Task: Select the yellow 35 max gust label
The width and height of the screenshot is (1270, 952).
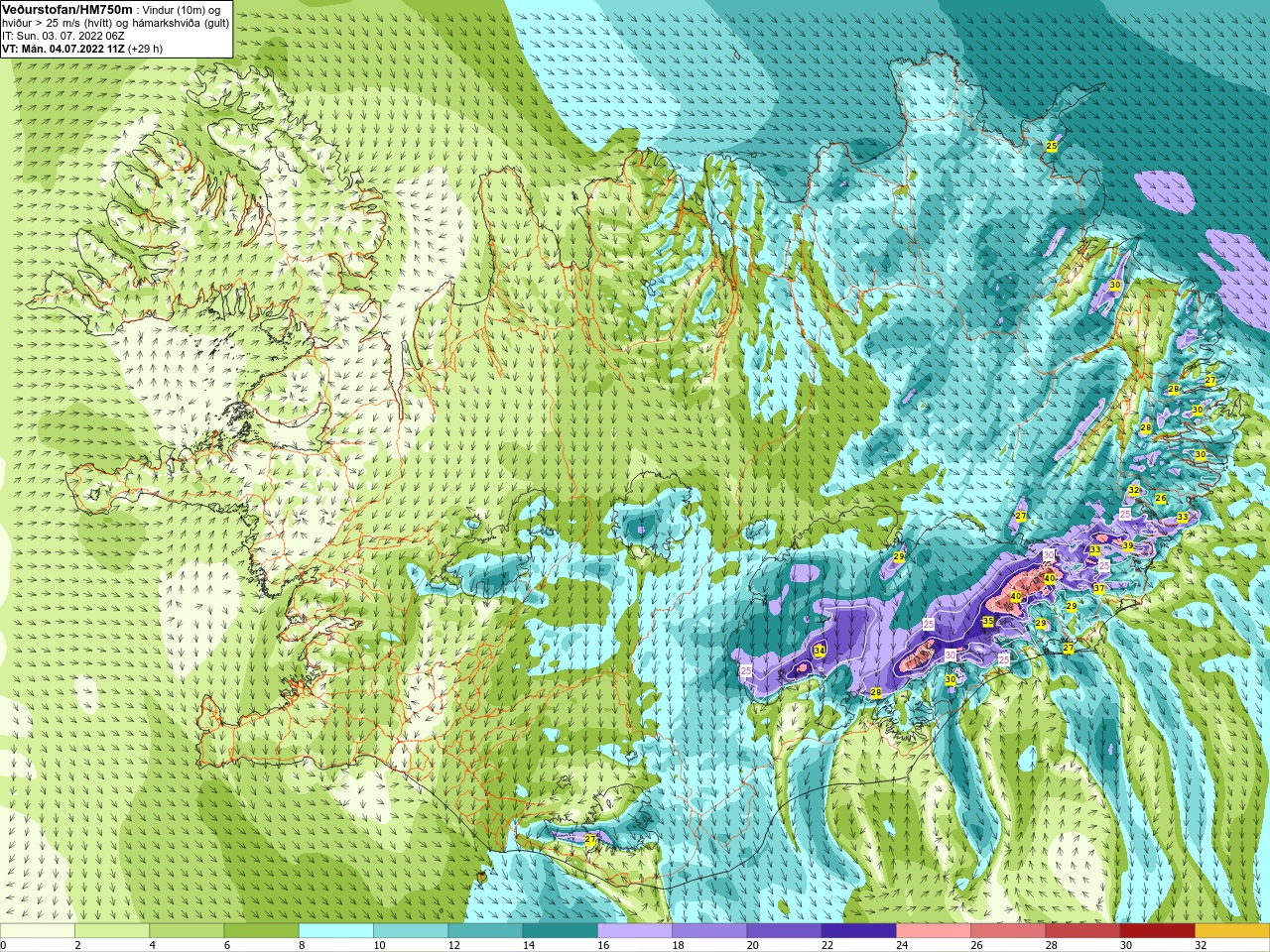Action: point(987,622)
